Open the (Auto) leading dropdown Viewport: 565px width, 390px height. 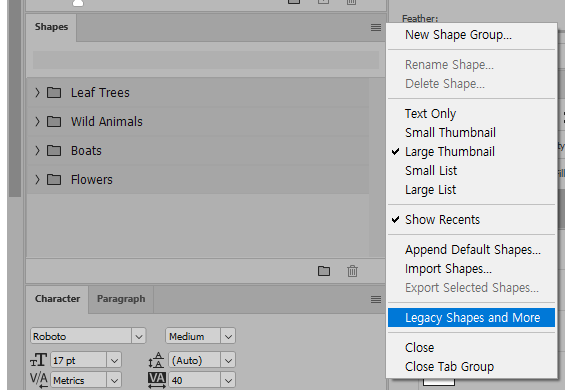tap(228, 360)
